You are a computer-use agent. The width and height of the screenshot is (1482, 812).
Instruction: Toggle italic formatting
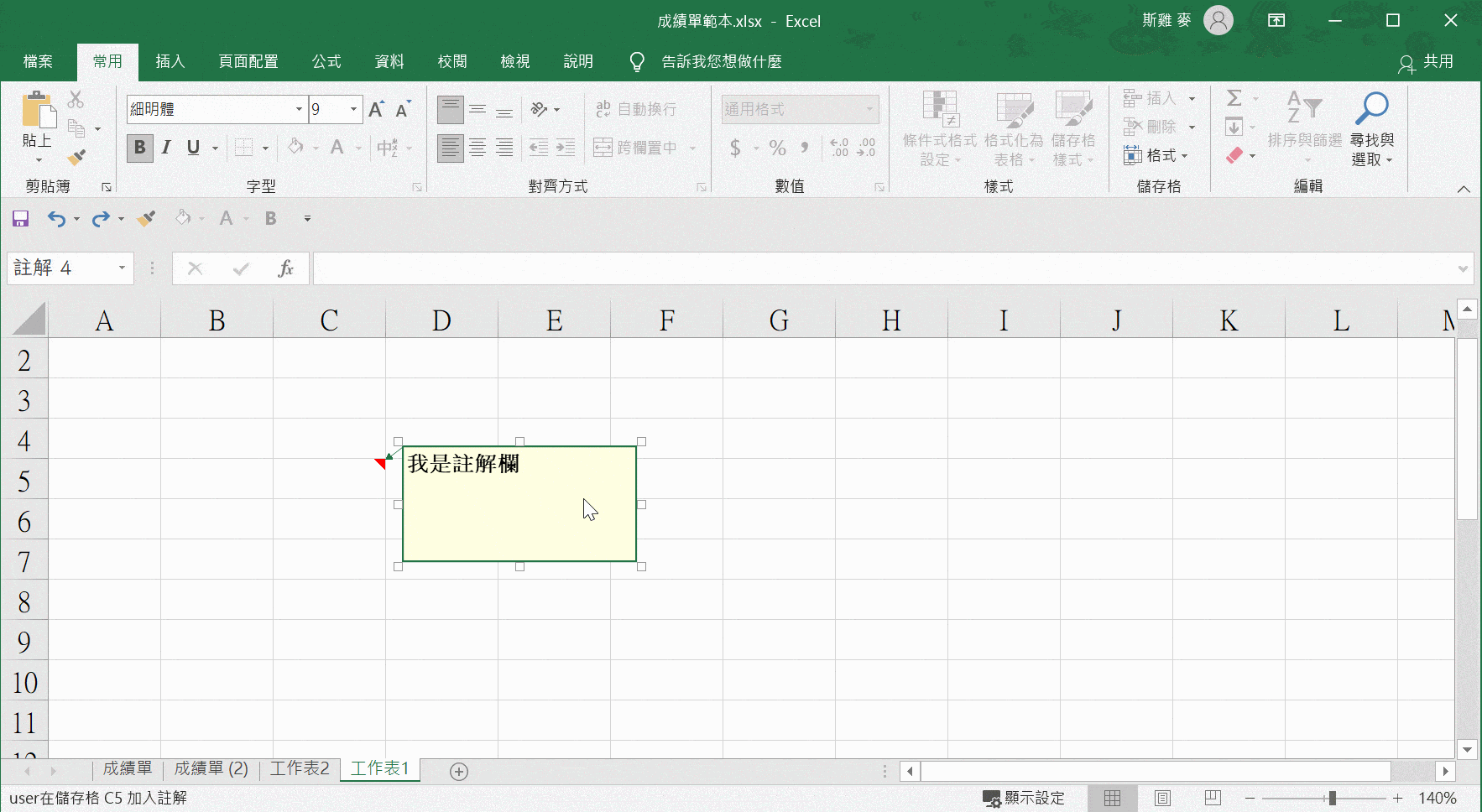click(165, 148)
